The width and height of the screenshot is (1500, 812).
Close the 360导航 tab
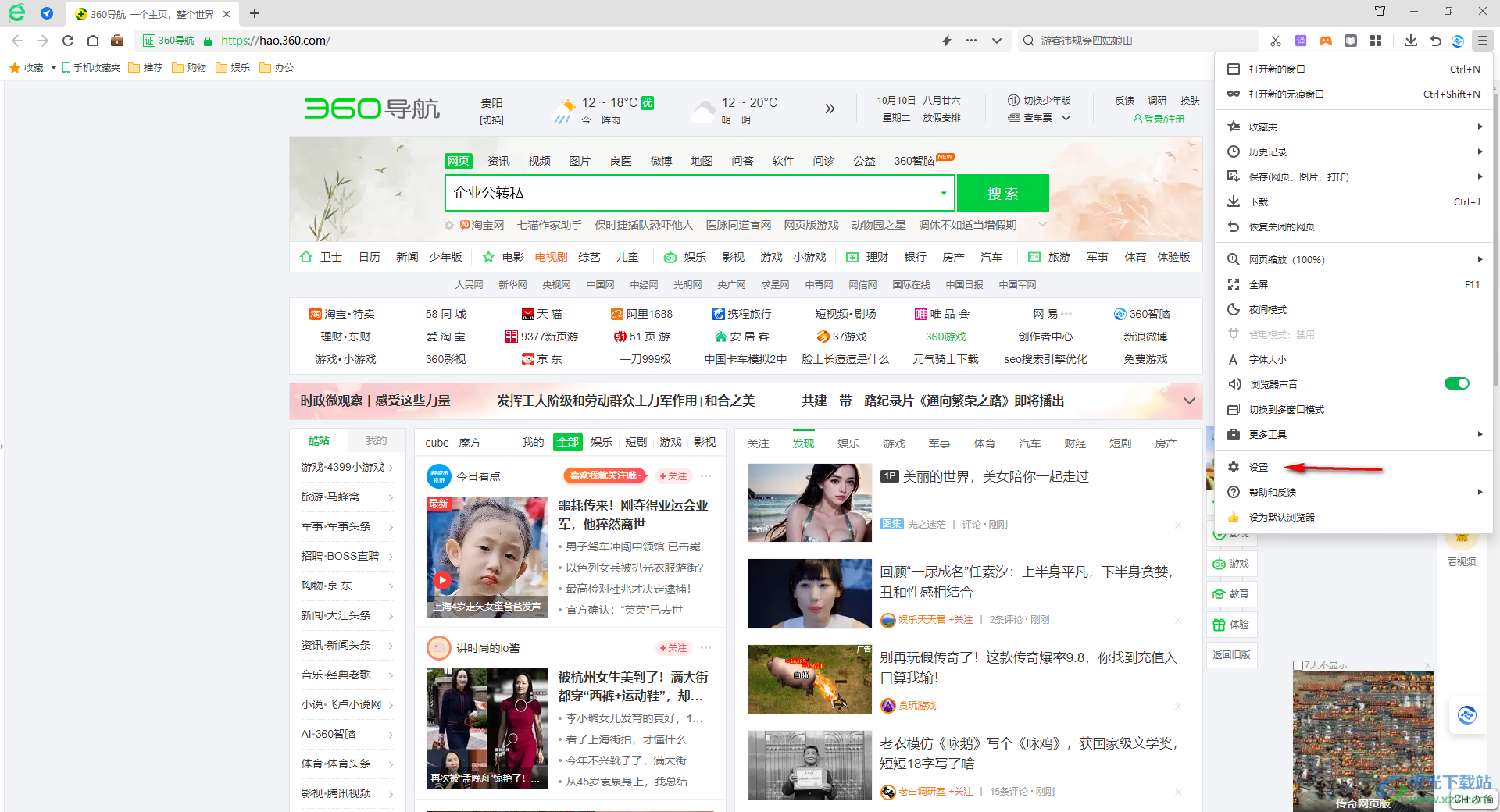click(227, 14)
